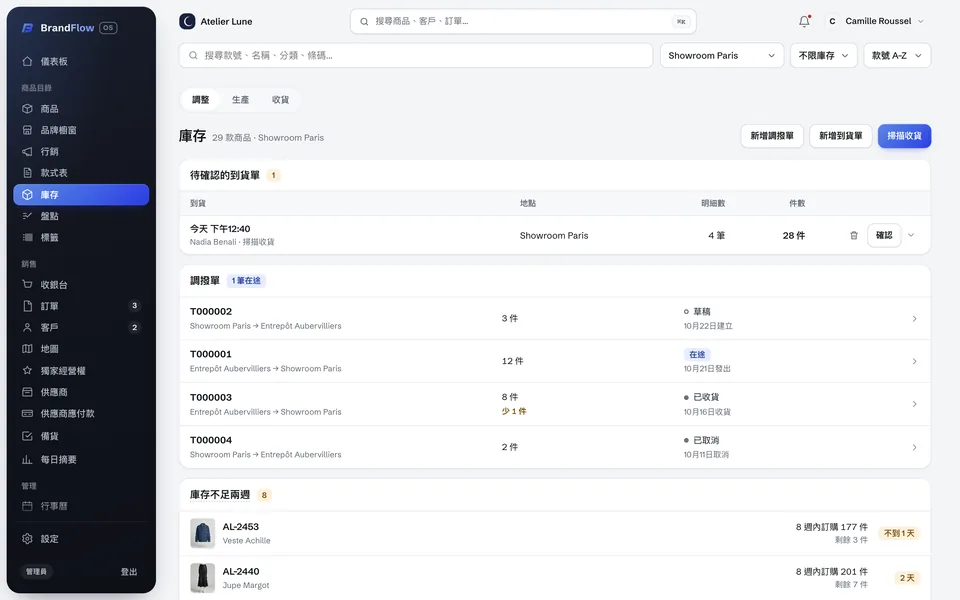Click the 獨家經營權 star icon
Viewport: 960px width, 600px height.
point(27,370)
